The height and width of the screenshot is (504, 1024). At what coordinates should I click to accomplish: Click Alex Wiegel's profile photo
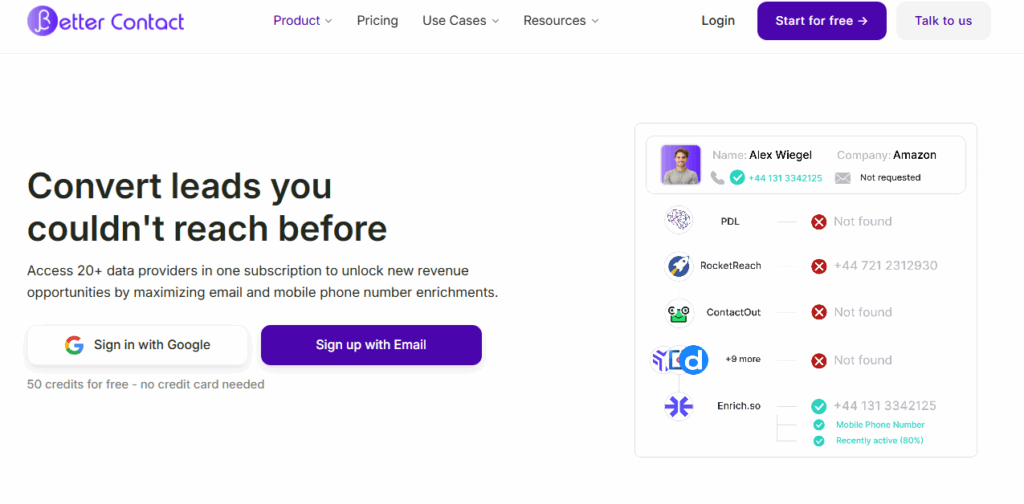point(680,165)
